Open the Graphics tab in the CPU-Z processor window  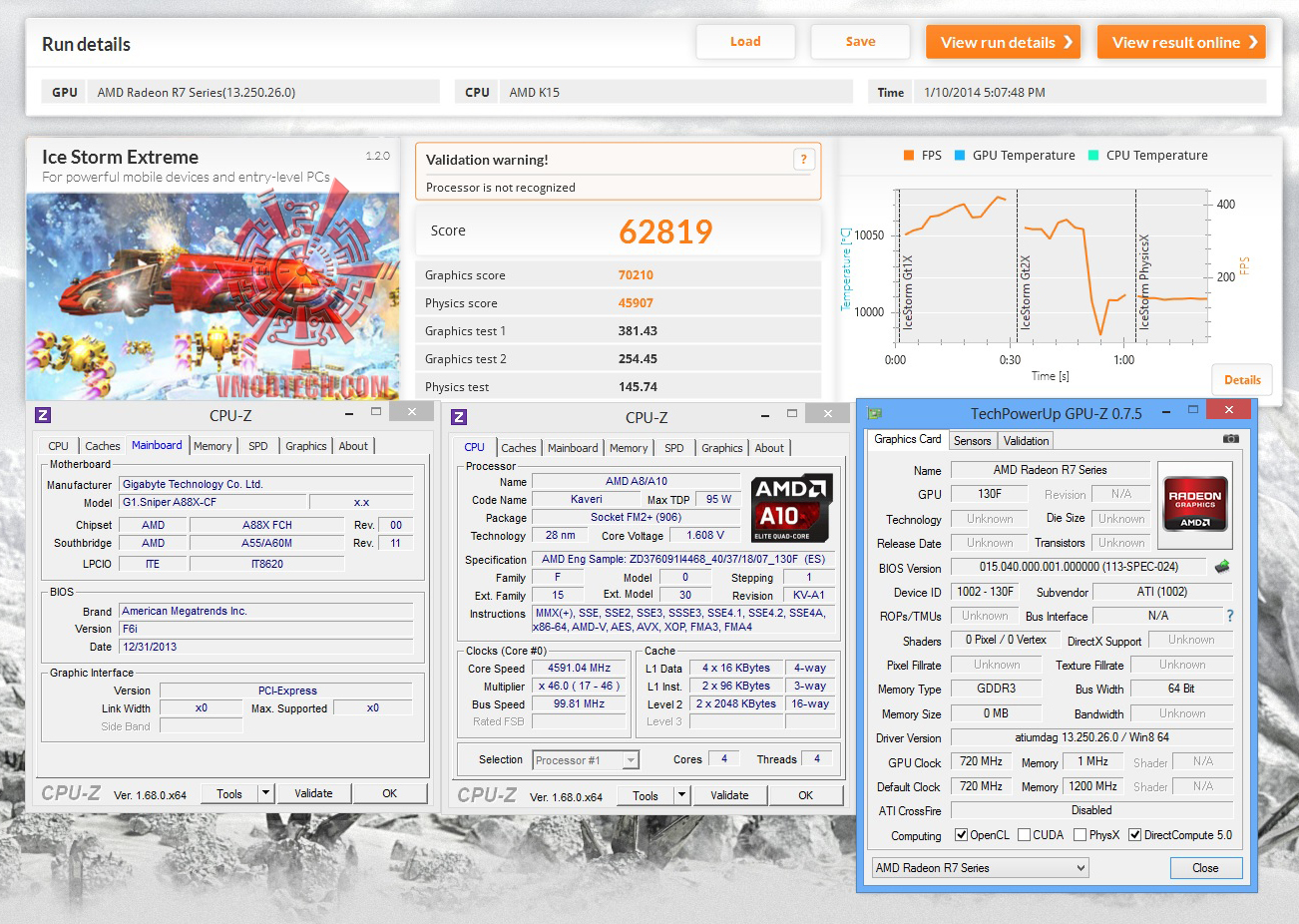[722, 448]
